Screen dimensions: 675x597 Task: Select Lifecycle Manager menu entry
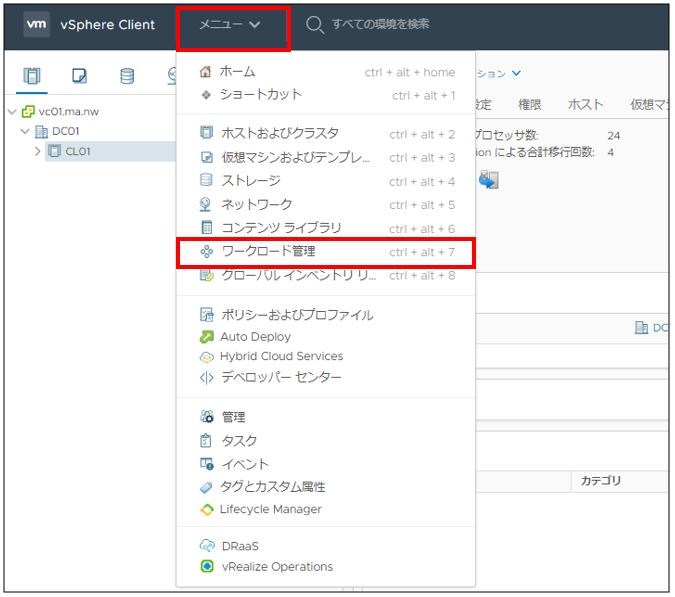point(270,509)
